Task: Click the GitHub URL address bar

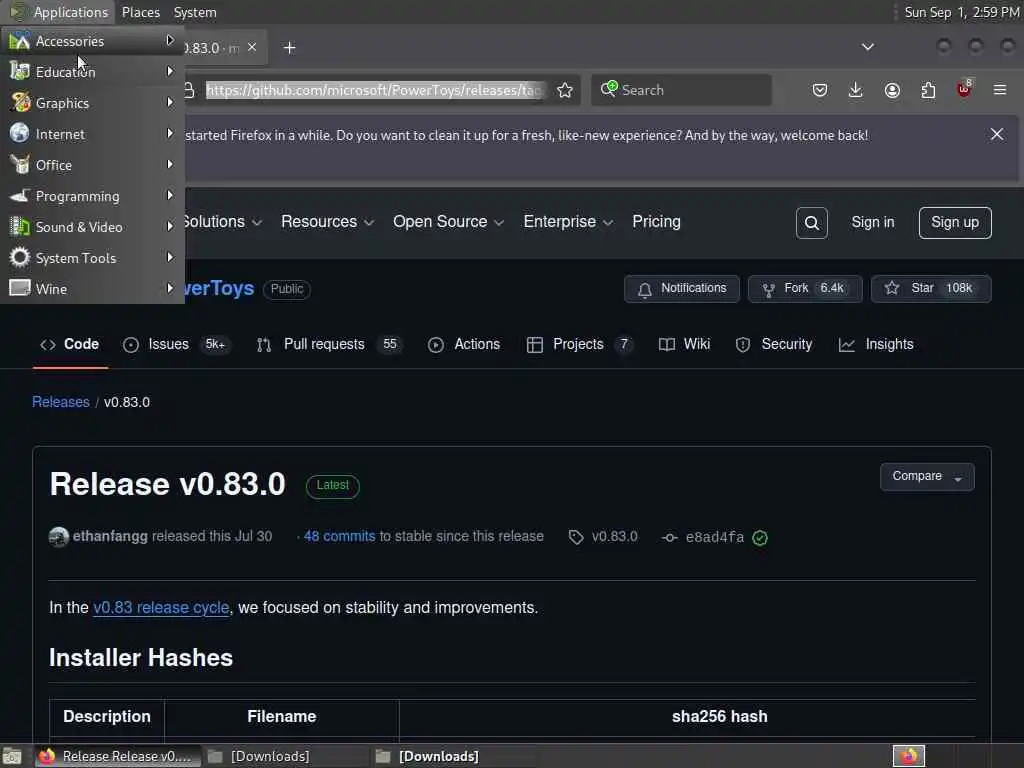Action: tap(374, 90)
